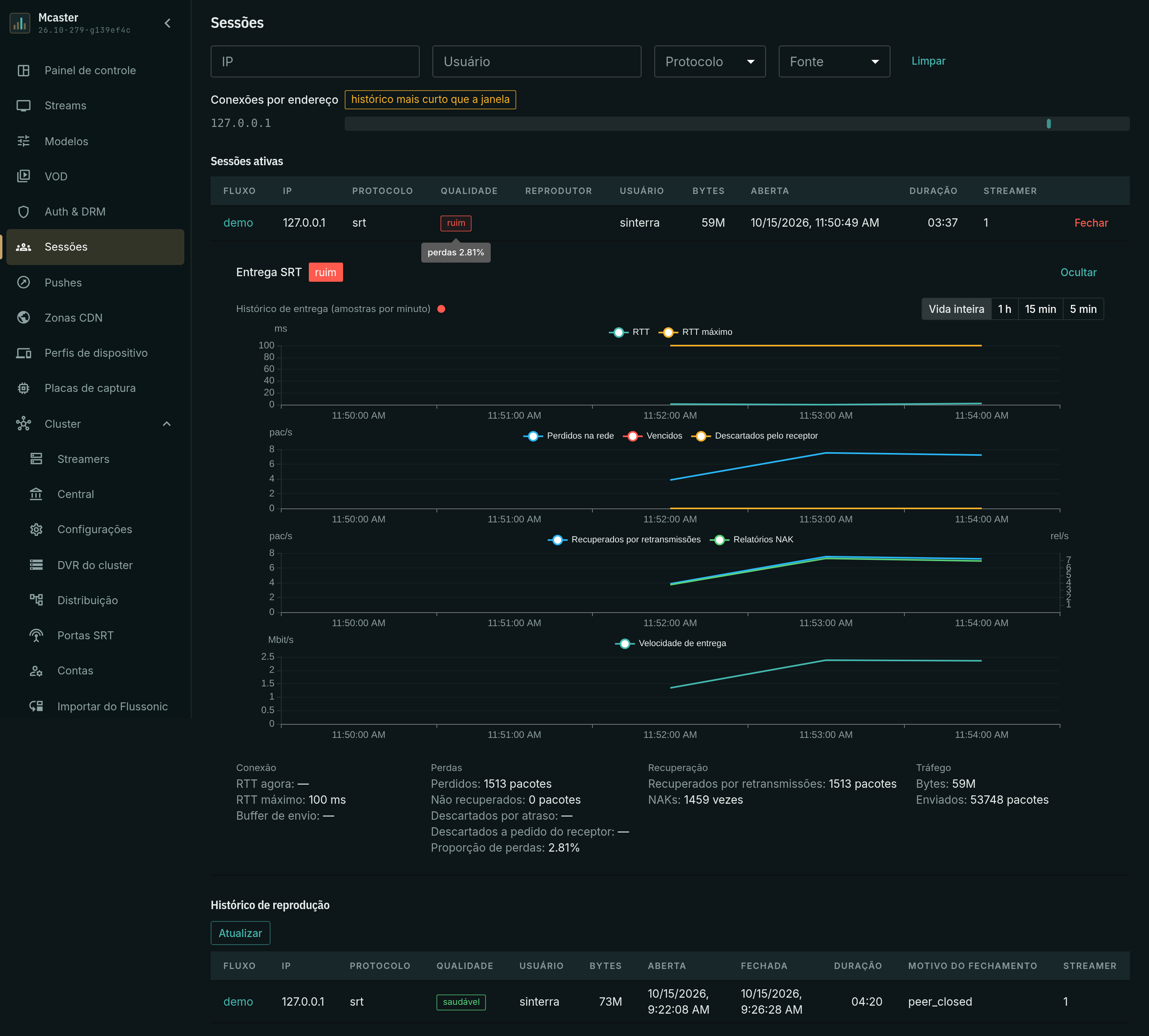Screen dimensions: 1149x1036
Task: Toggle RTT series in chart legend
Action: pyautogui.click(x=630, y=332)
